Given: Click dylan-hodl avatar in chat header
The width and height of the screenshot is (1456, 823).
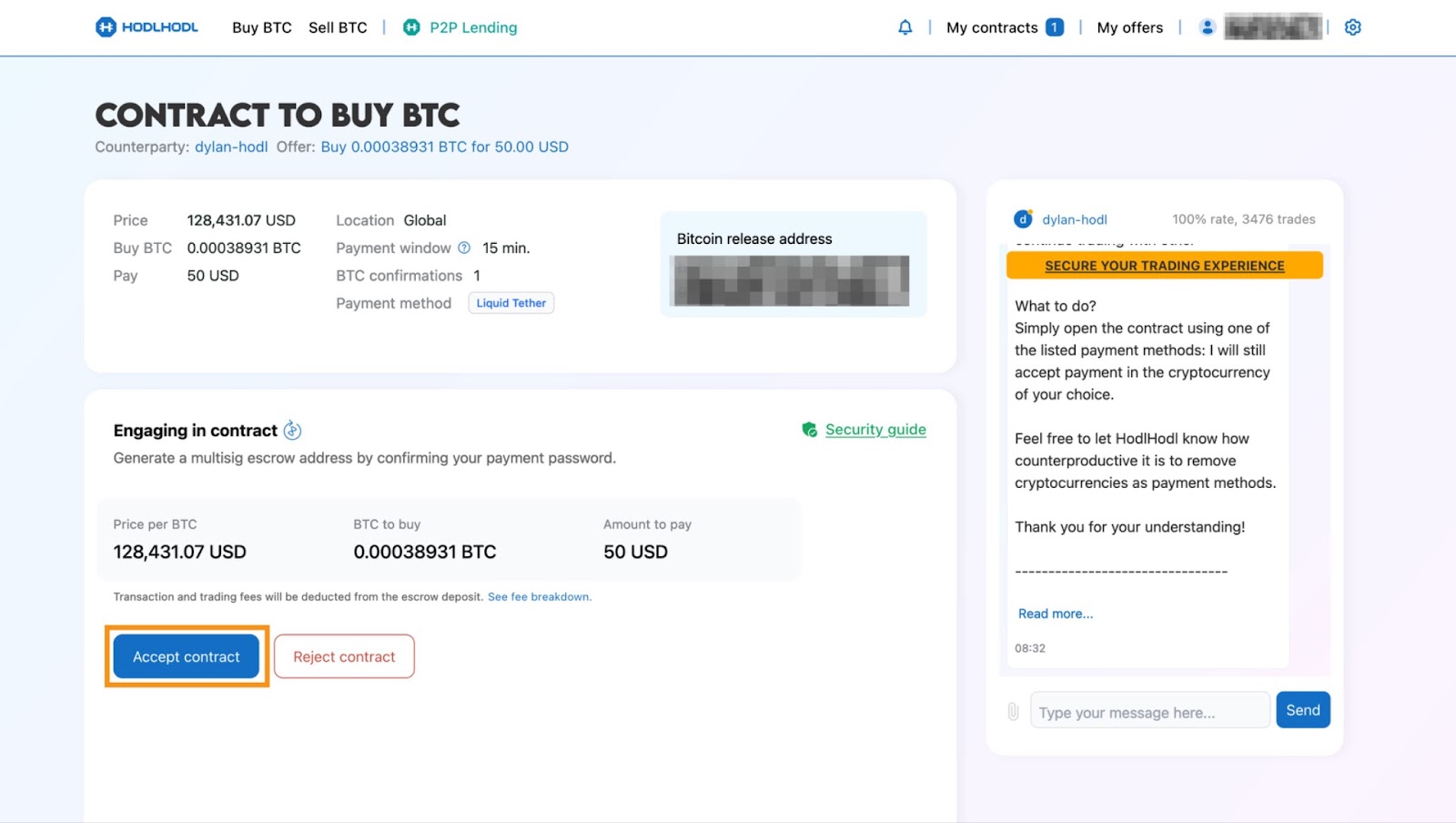Looking at the screenshot, I should tap(1023, 218).
